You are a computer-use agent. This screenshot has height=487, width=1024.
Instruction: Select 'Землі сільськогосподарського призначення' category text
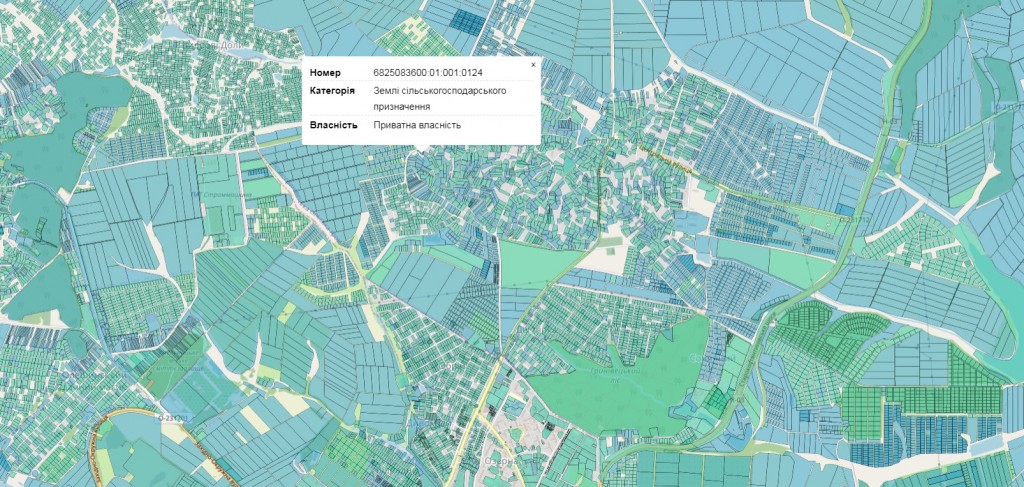pyautogui.click(x=439, y=98)
